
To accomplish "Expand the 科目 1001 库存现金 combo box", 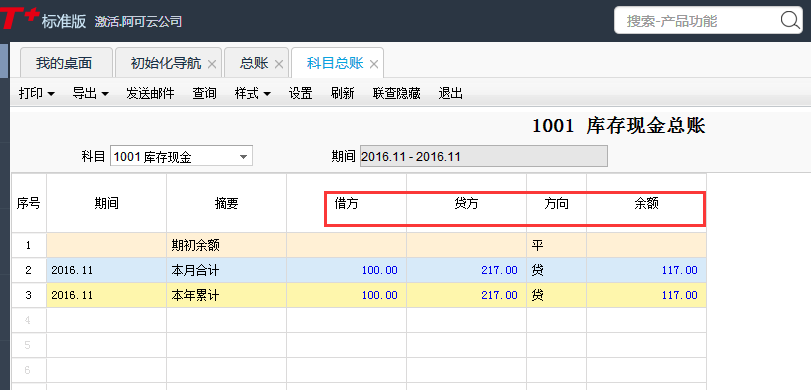I will pos(244,157).
